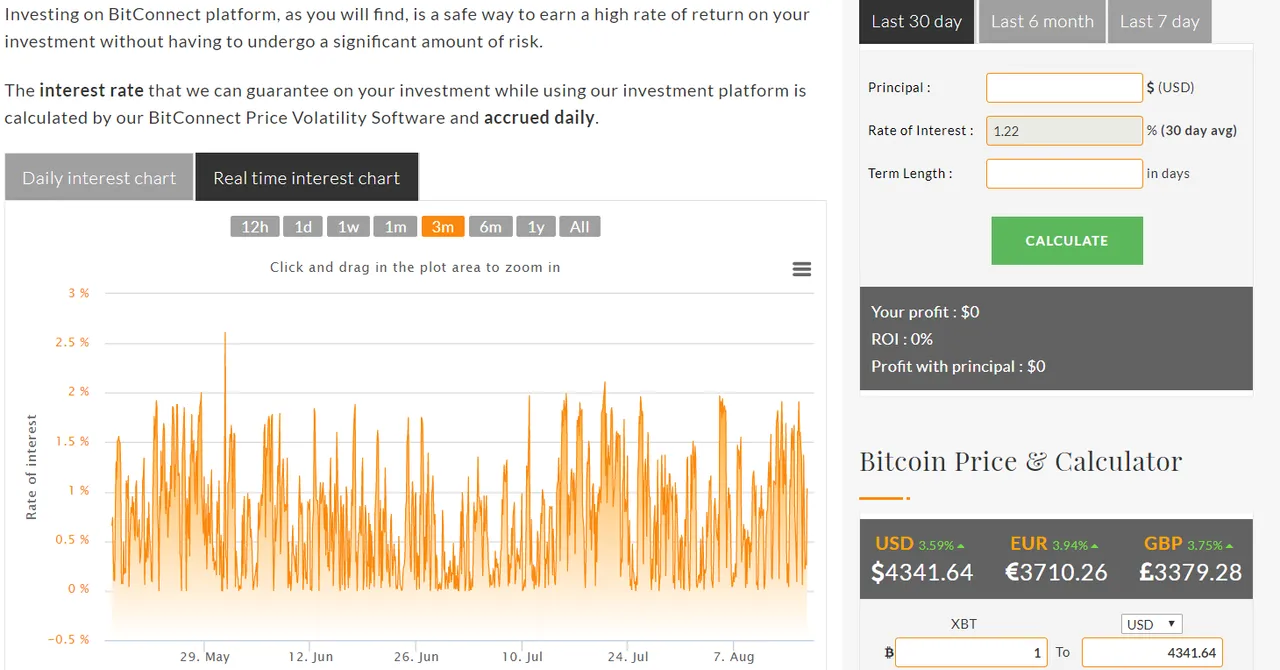
Task: Choose the 1m chart range
Action: [x=396, y=227]
